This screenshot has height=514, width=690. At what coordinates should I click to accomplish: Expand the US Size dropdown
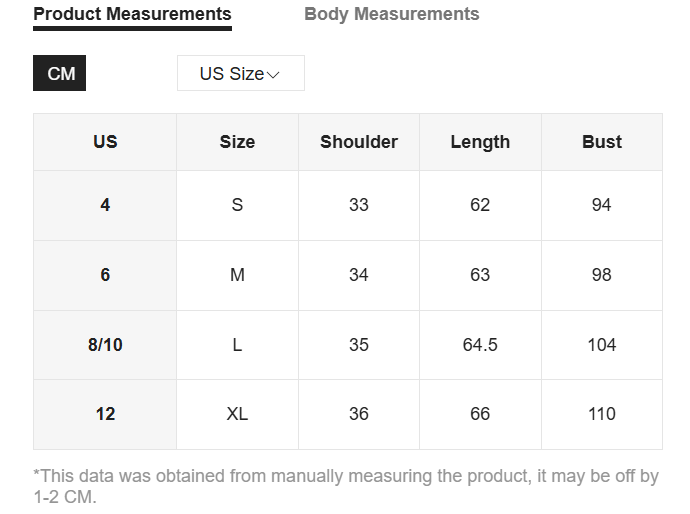(240, 74)
